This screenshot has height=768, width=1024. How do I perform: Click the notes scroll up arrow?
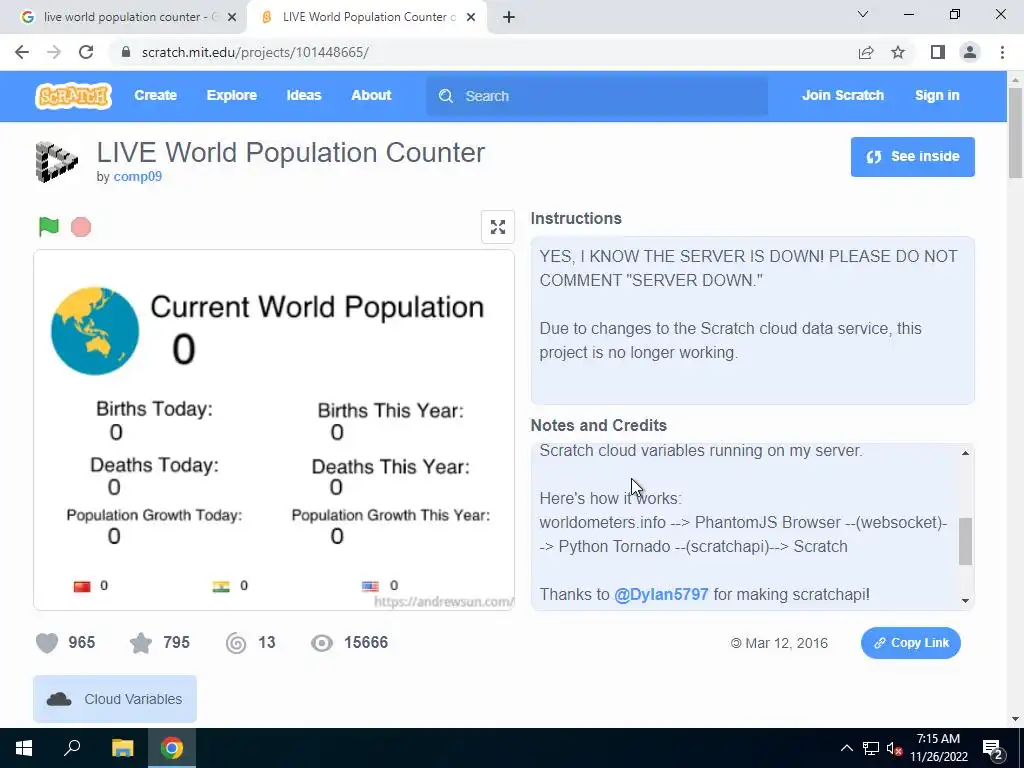point(965,453)
